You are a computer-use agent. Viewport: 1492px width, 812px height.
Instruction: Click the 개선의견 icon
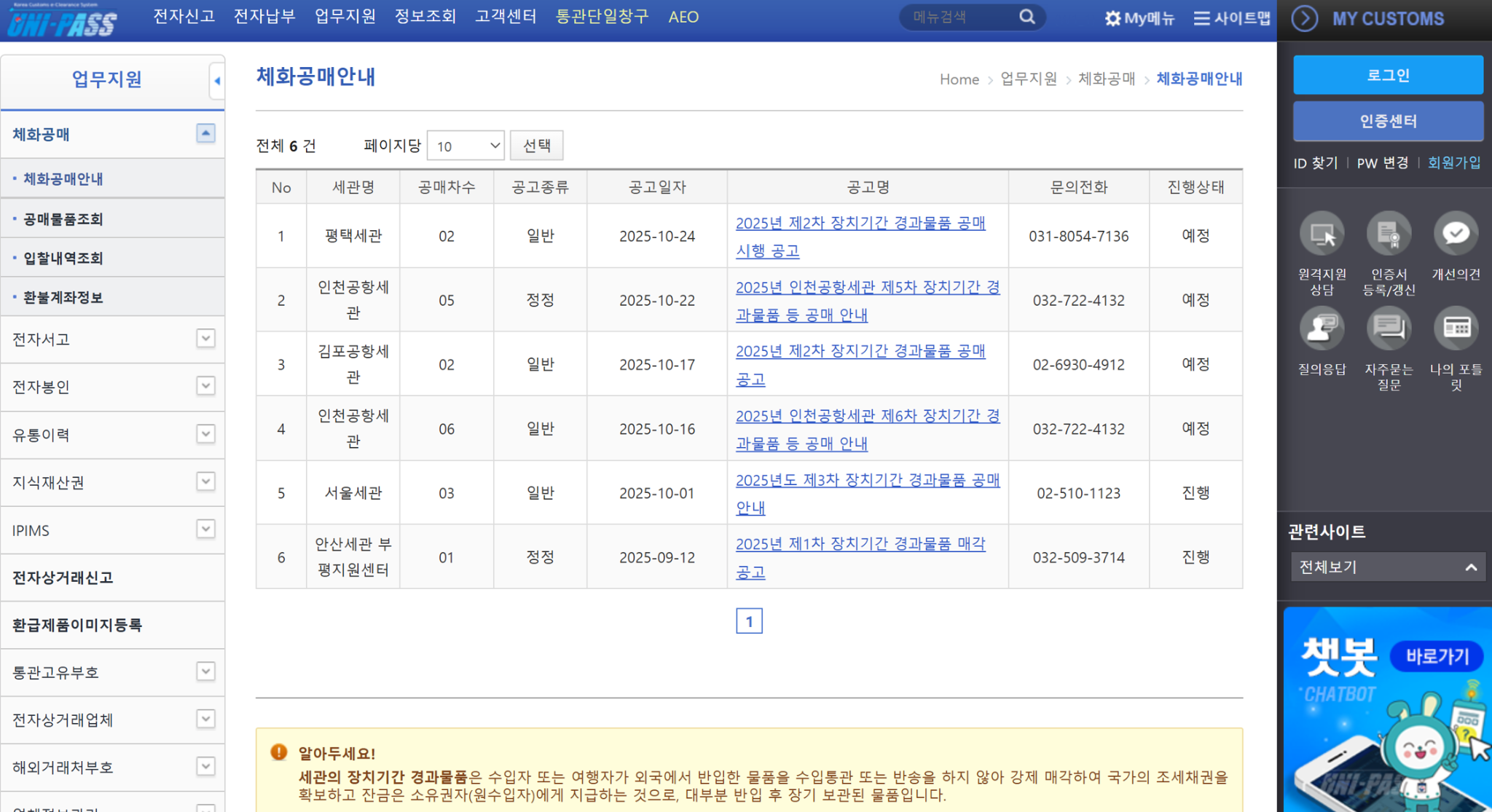pyautogui.click(x=1455, y=234)
